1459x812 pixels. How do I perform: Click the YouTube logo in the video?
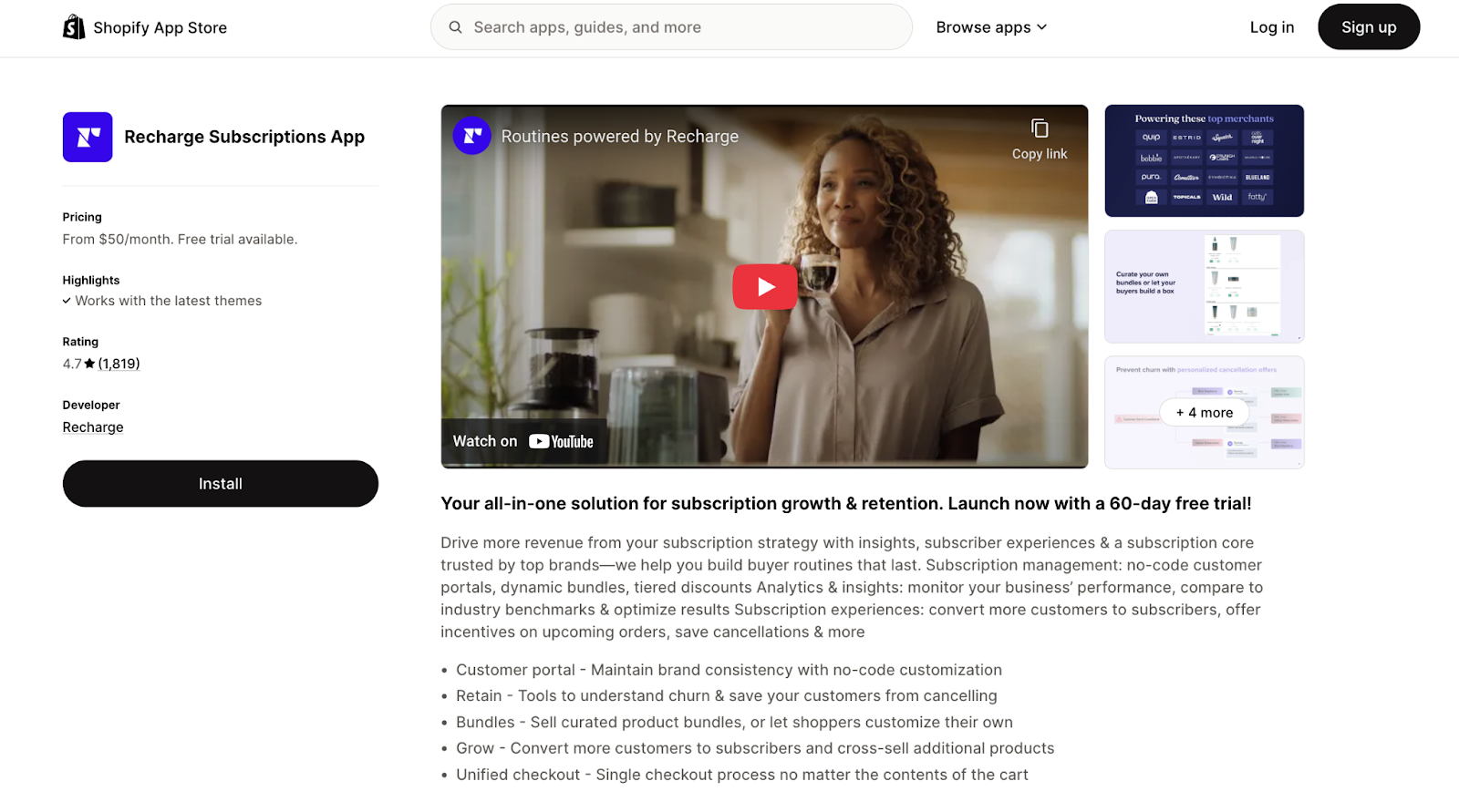(x=561, y=441)
